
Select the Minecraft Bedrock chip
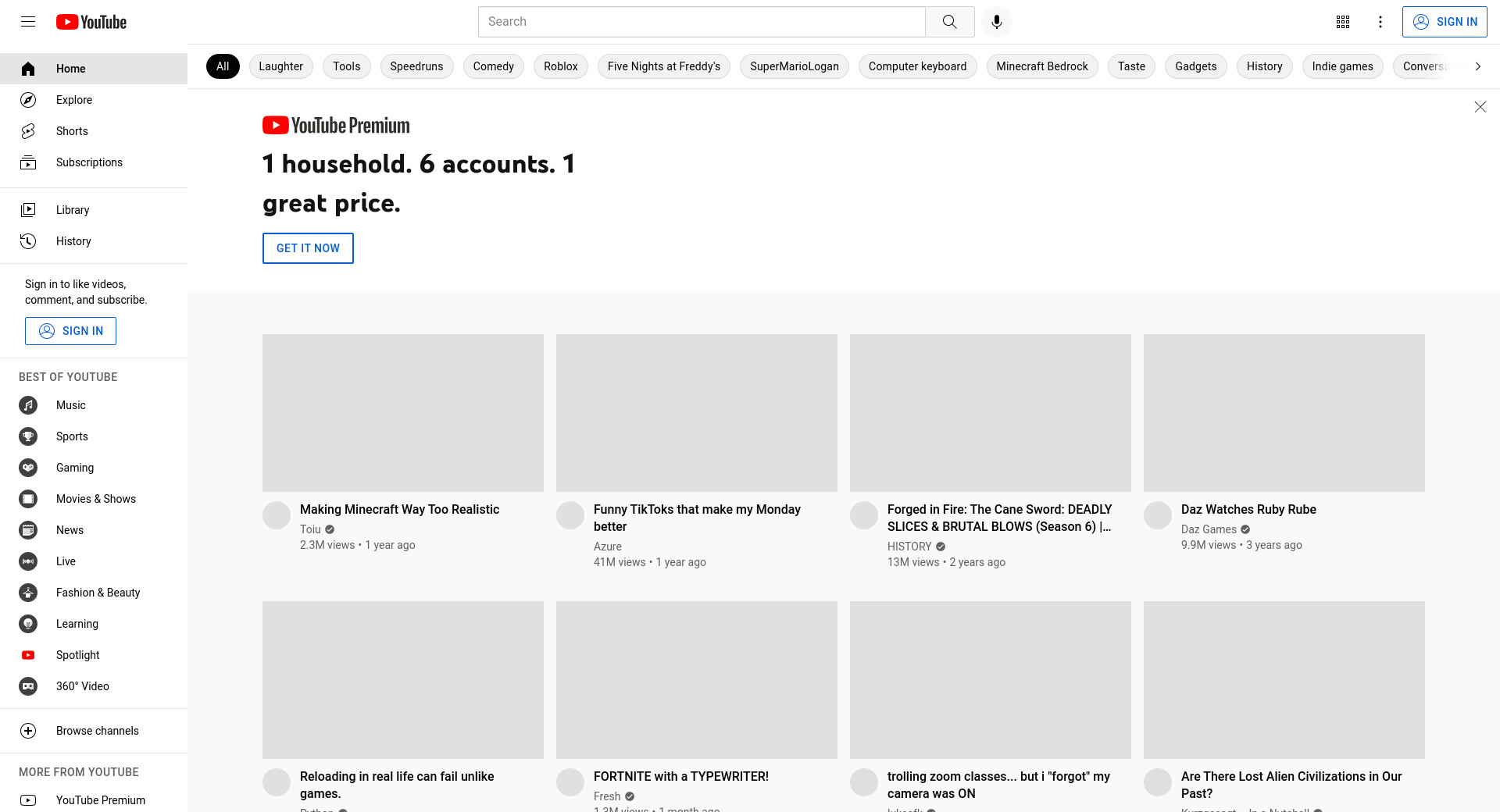1042,66
